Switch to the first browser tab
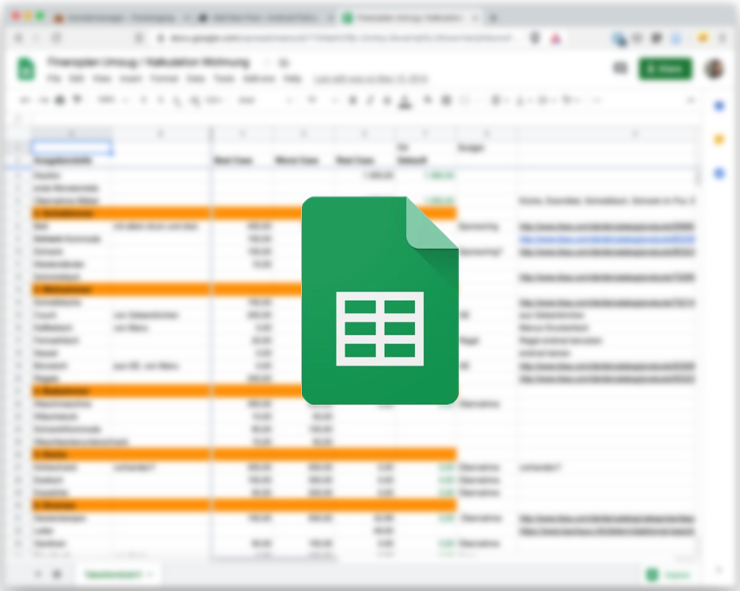This screenshot has width=740, height=591. click(122, 18)
